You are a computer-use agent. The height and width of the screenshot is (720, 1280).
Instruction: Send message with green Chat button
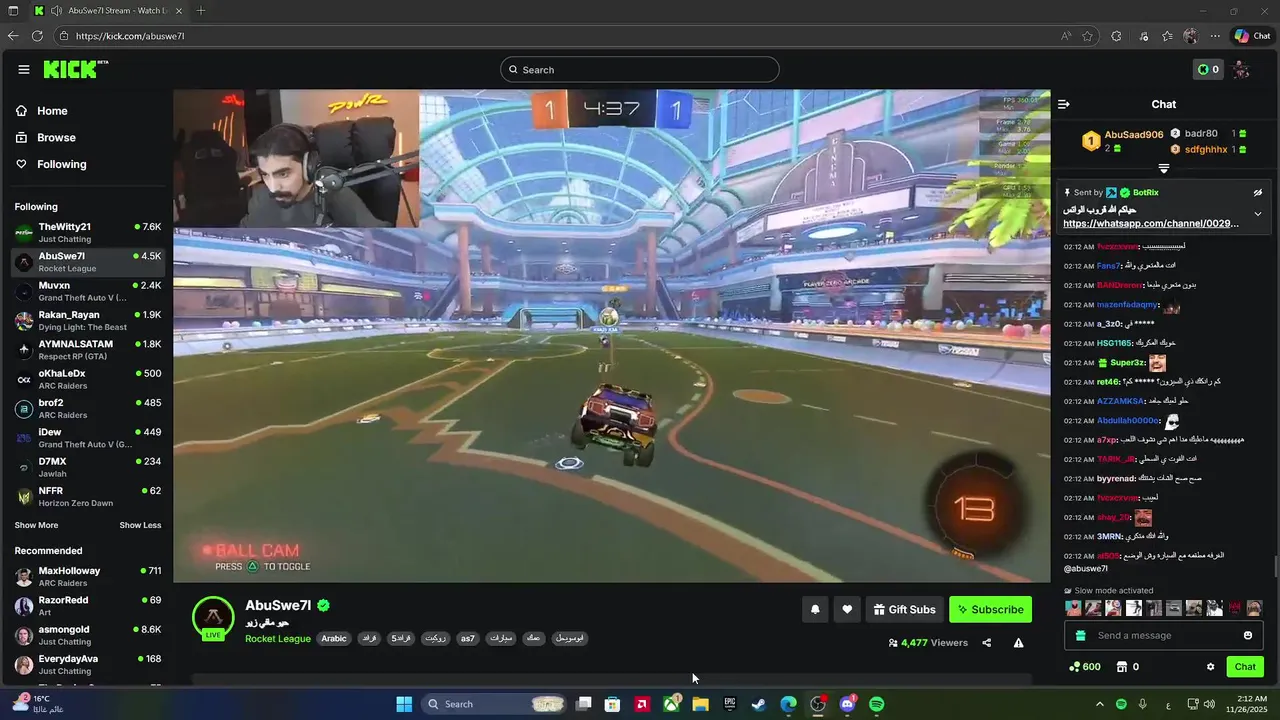coord(1245,667)
